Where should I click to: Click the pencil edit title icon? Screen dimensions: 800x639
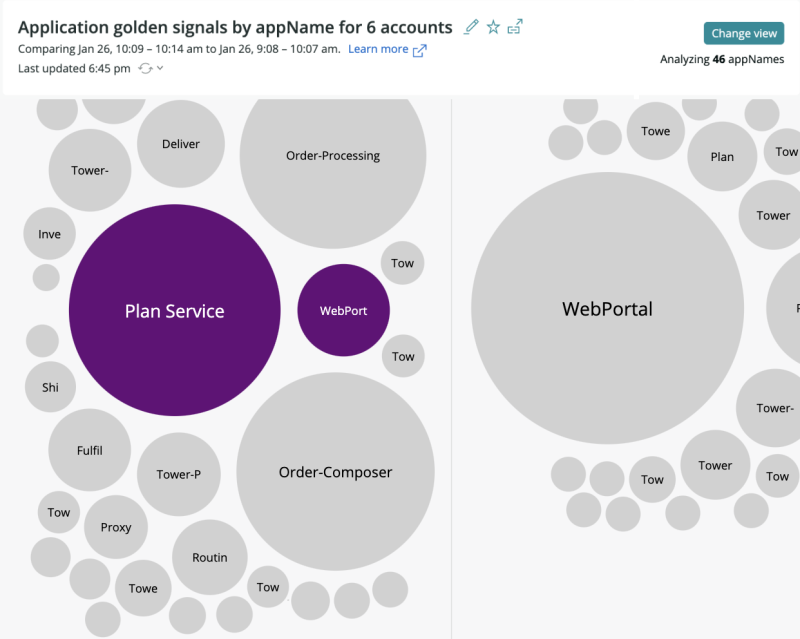pyautogui.click(x=472, y=27)
